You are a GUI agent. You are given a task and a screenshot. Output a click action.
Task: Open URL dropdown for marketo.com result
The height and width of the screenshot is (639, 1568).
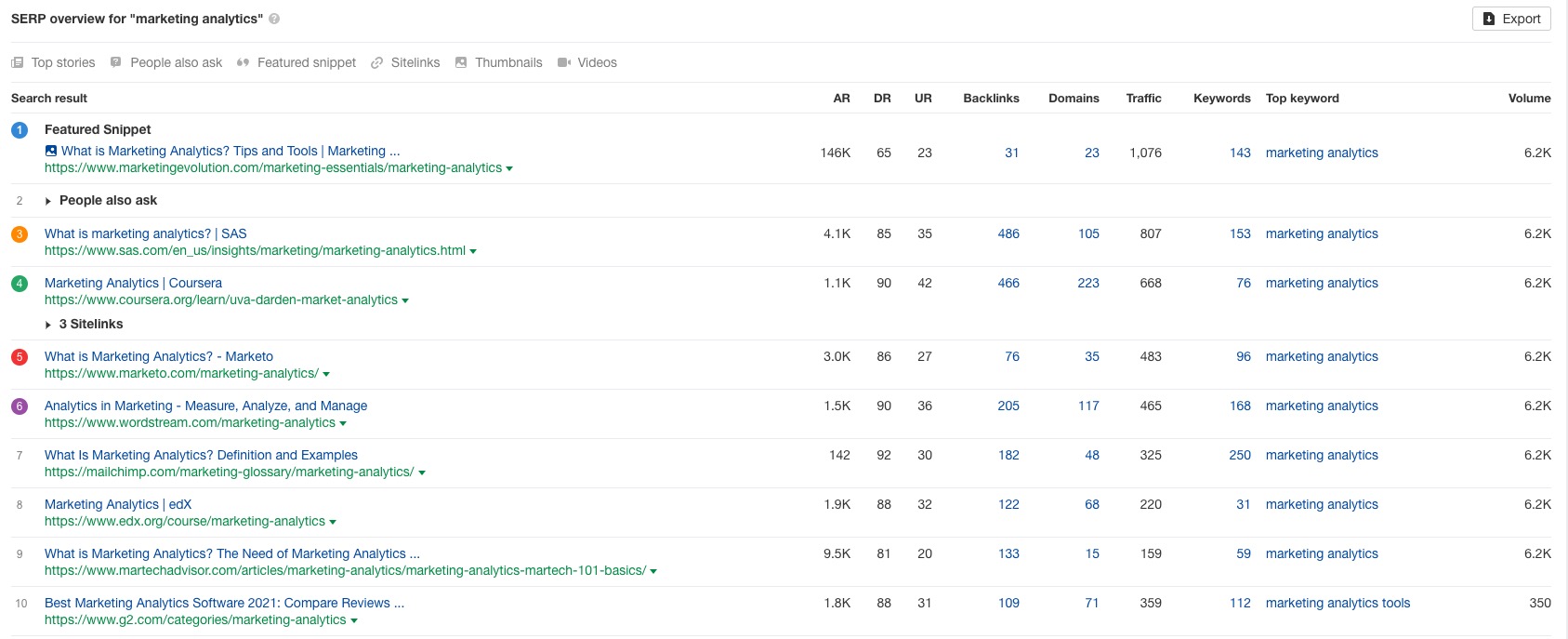326,374
